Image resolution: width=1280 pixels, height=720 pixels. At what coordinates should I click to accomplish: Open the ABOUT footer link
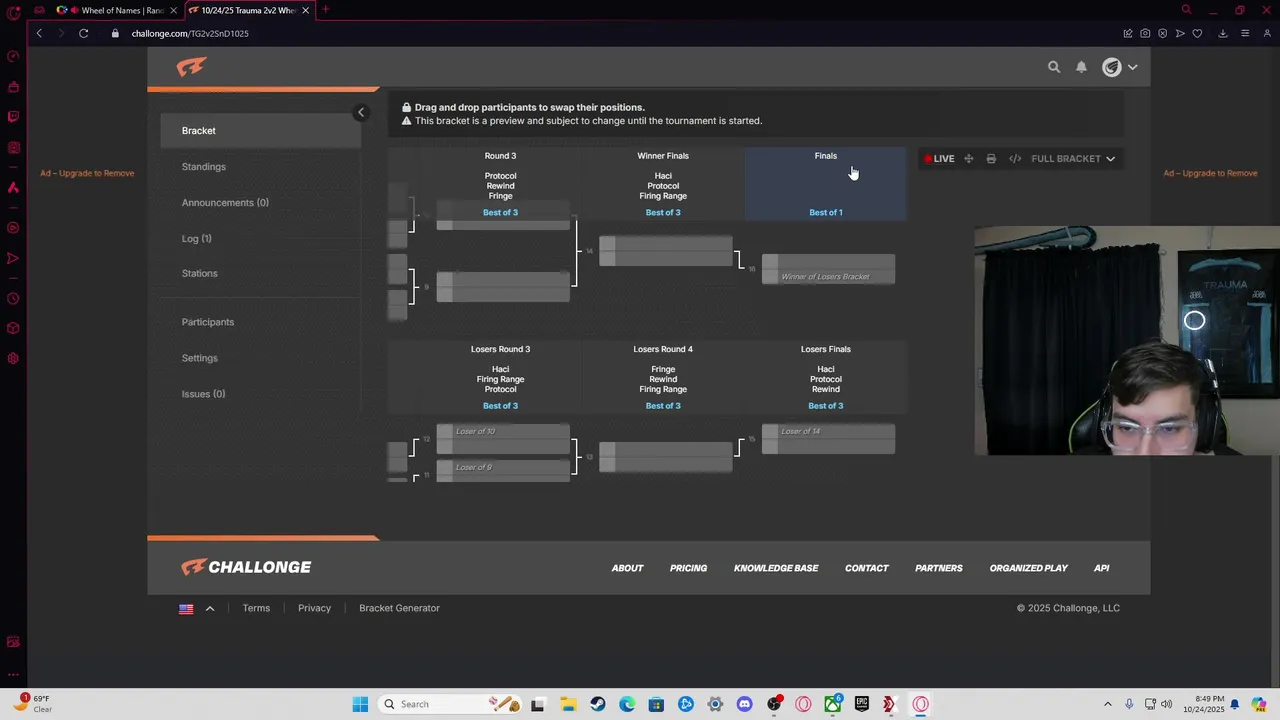tap(627, 568)
